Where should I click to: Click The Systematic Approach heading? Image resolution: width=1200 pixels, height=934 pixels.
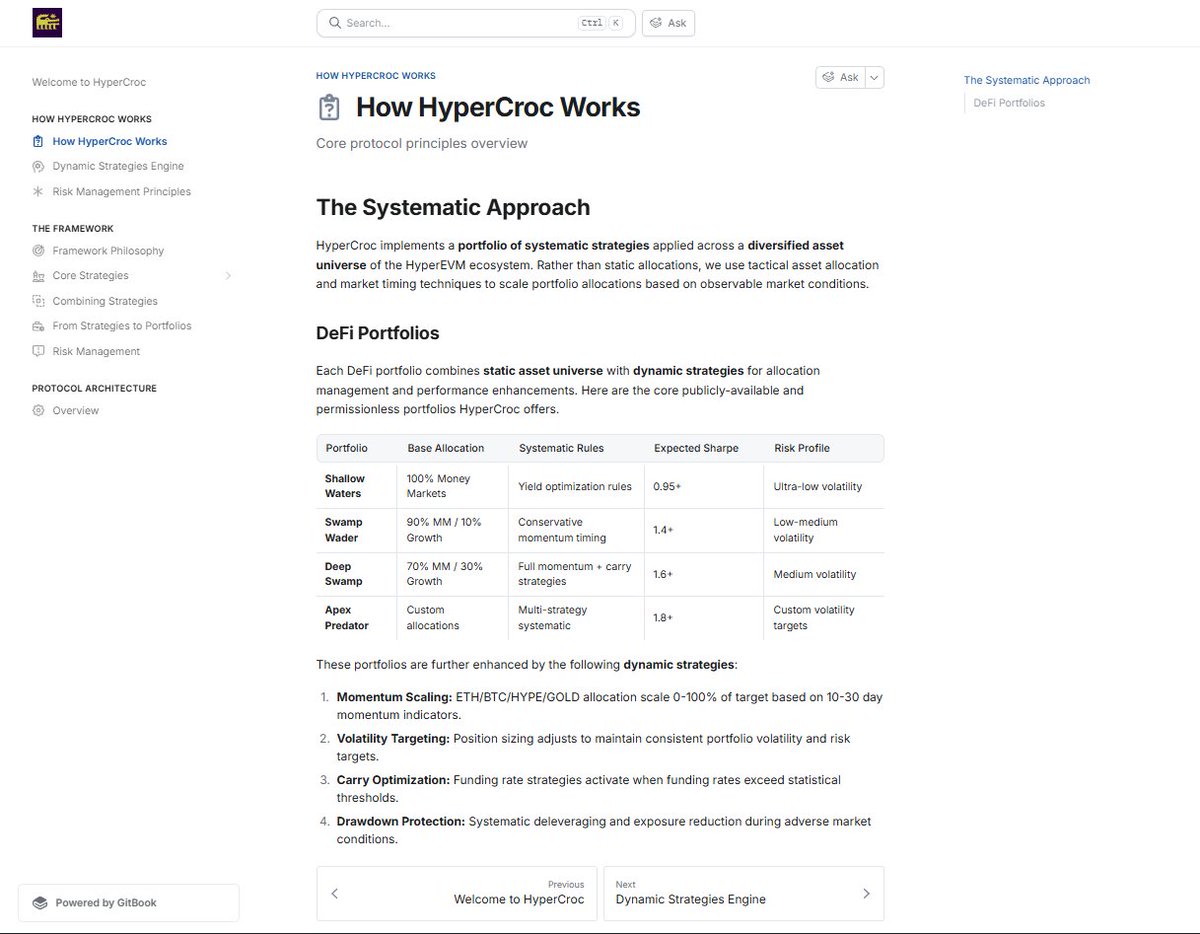(453, 207)
